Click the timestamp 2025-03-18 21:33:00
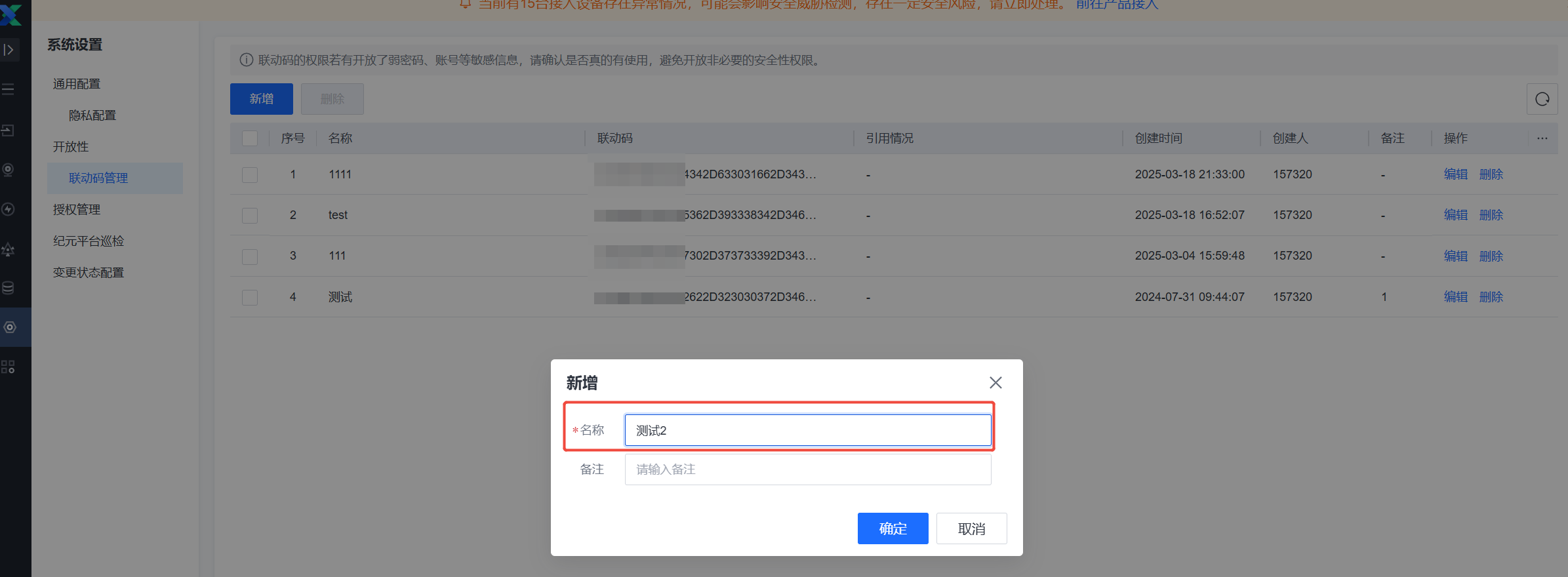The image size is (1568, 577). (1190, 174)
